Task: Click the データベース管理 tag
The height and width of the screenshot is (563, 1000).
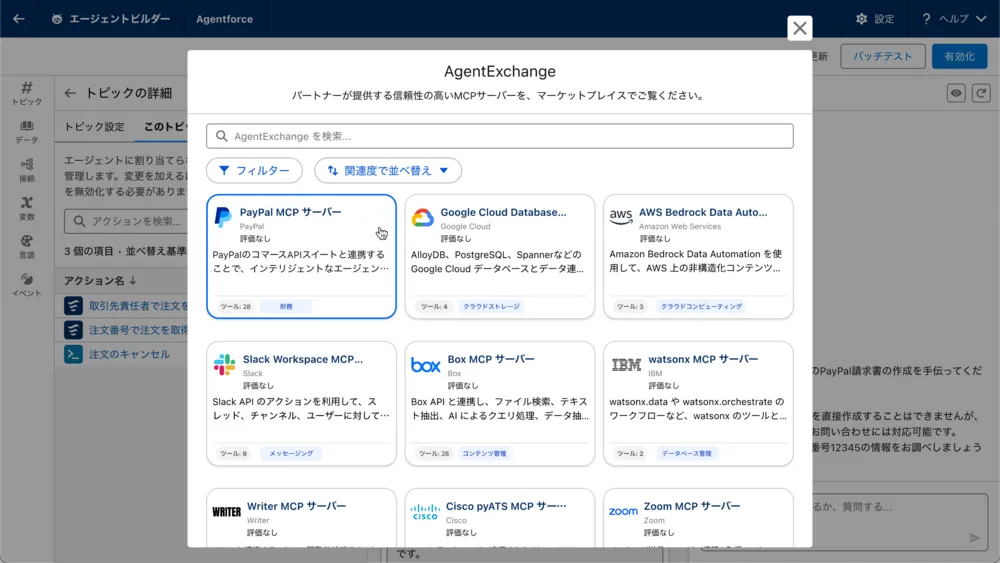Action: pyautogui.click(x=686, y=453)
